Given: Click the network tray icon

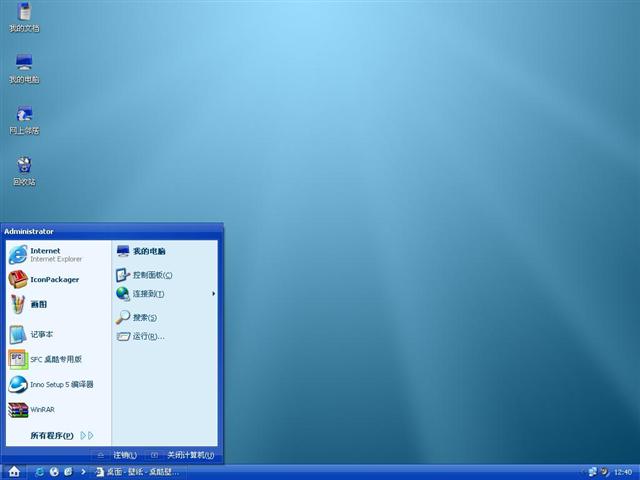Looking at the screenshot, I should coord(592,472).
